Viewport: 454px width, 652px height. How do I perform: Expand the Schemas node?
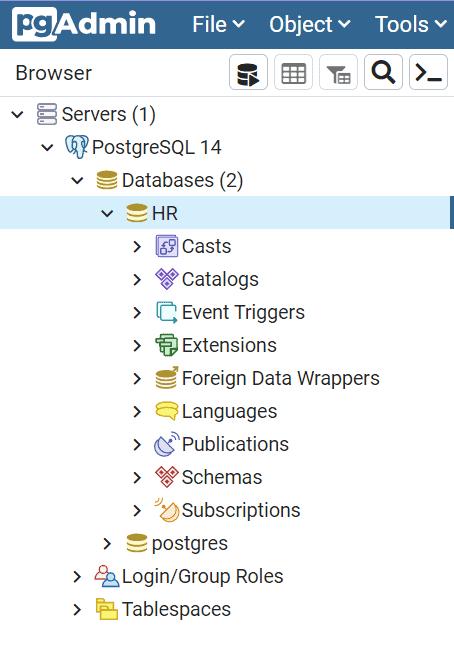pyautogui.click(x=137, y=477)
